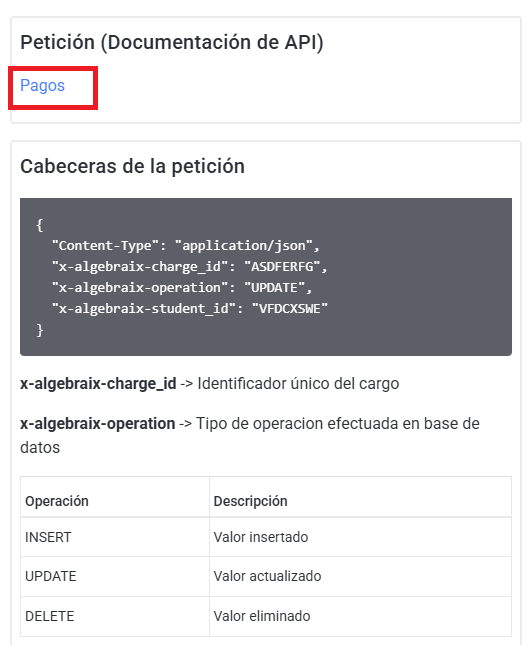Click the Valor actualizado cell

click(x=360, y=576)
